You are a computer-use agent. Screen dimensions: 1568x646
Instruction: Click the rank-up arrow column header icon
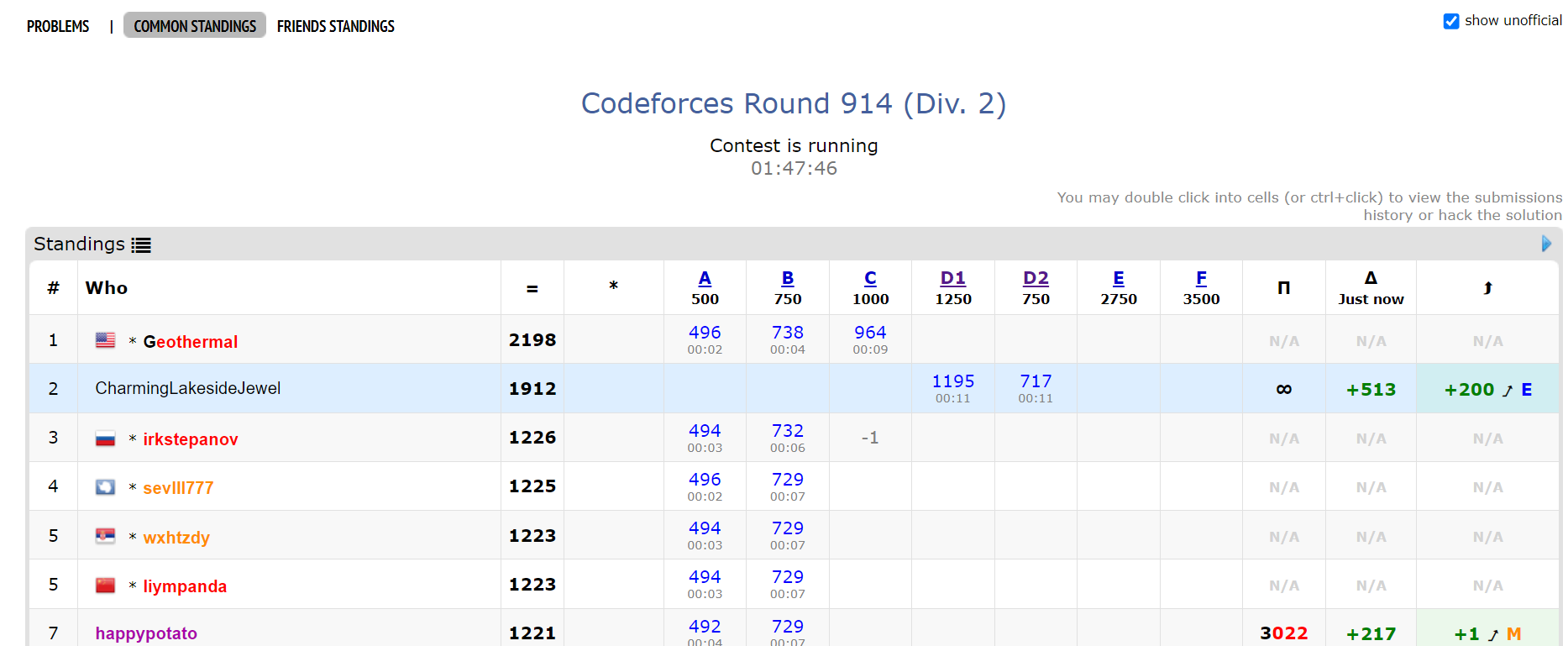[x=1487, y=288]
